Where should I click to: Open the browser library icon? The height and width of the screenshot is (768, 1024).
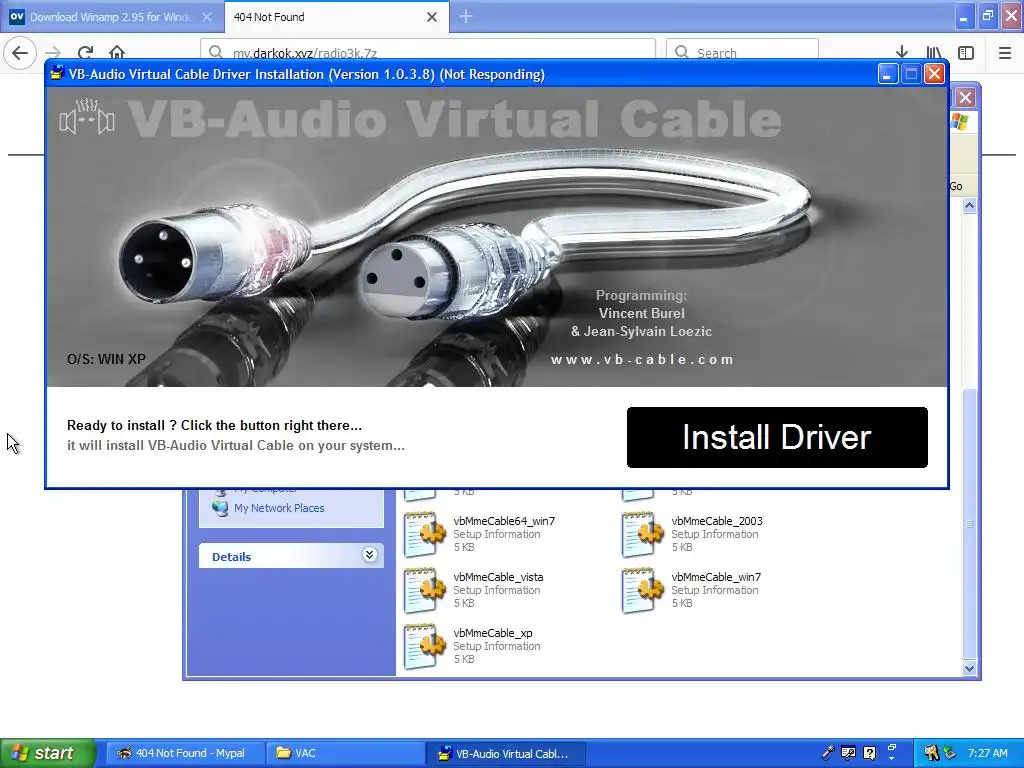pyautogui.click(x=934, y=53)
